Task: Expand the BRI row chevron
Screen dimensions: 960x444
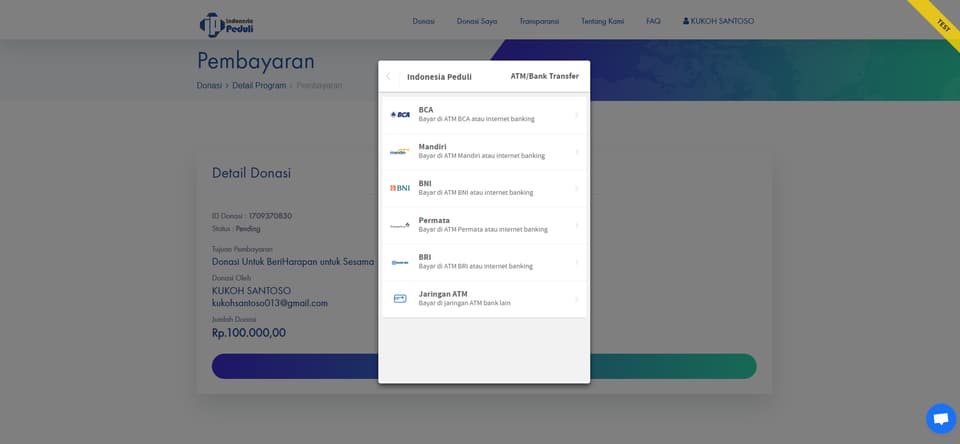Action: (577, 262)
